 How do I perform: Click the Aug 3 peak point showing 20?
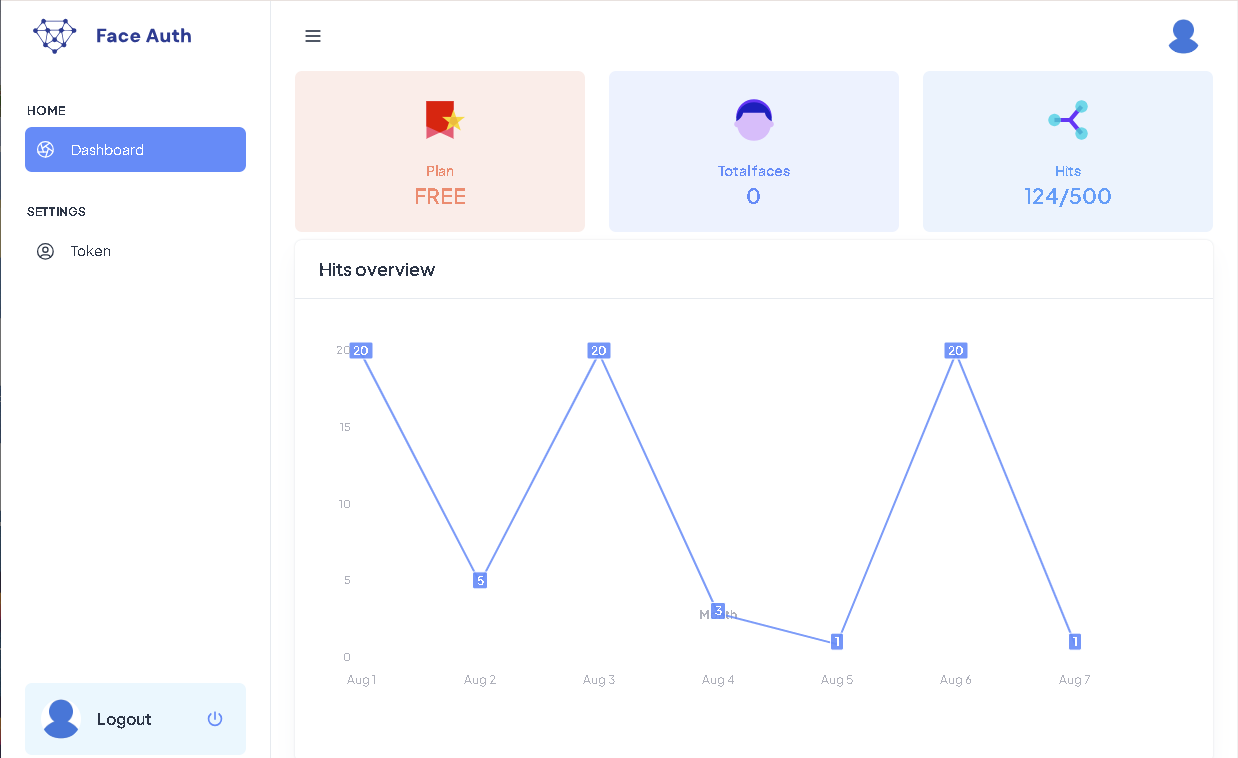pyautogui.click(x=598, y=350)
